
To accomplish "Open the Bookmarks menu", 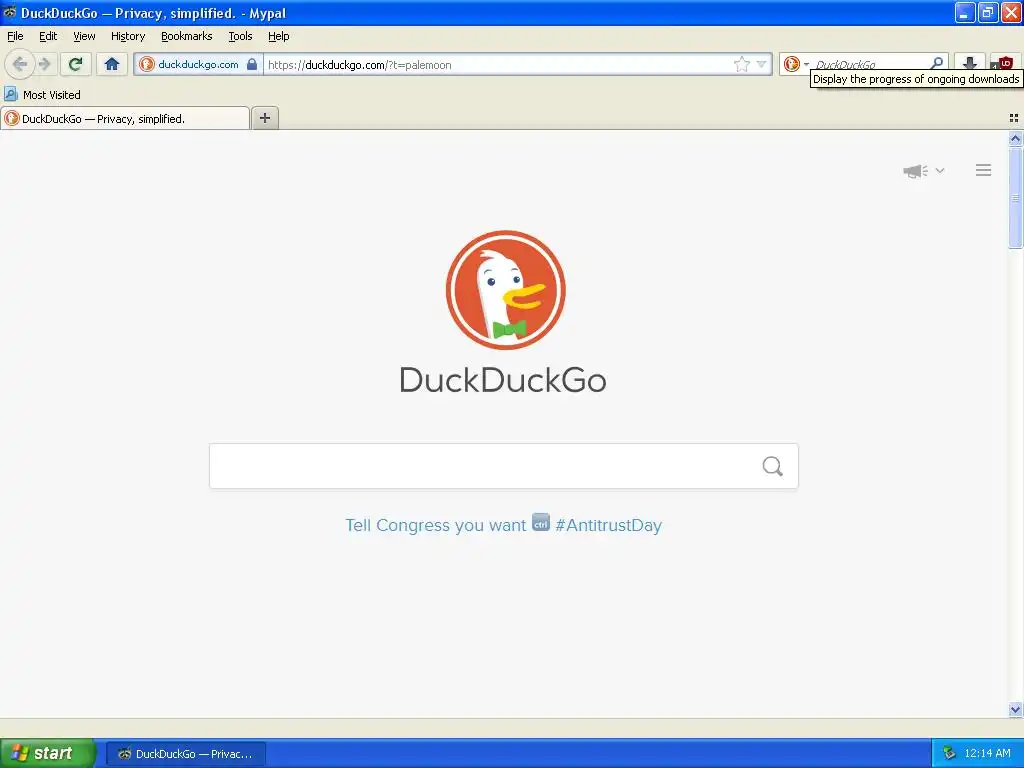I will (187, 36).
